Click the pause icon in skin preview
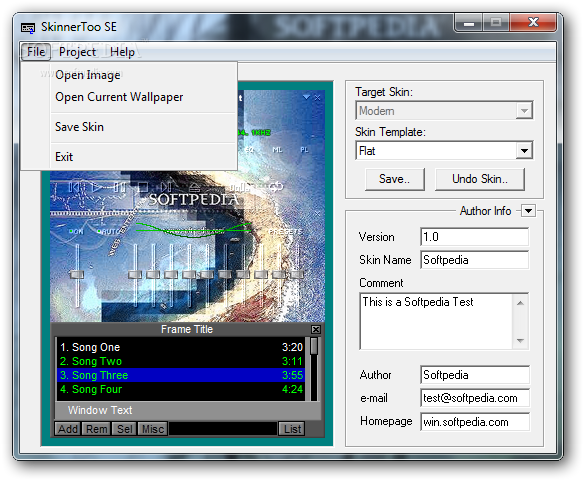584x481 pixels. click(120, 187)
